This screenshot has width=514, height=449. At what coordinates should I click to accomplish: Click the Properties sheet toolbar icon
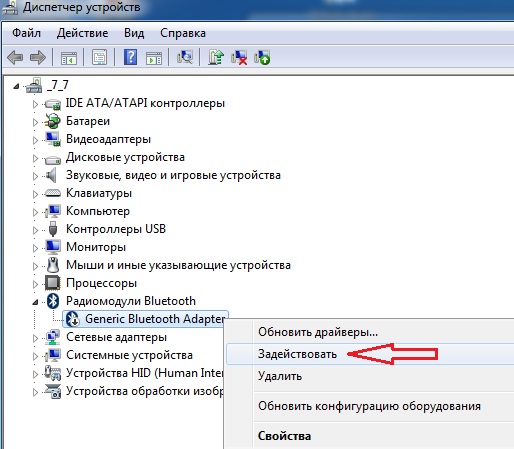pyautogui.click(x=99, y=57)
